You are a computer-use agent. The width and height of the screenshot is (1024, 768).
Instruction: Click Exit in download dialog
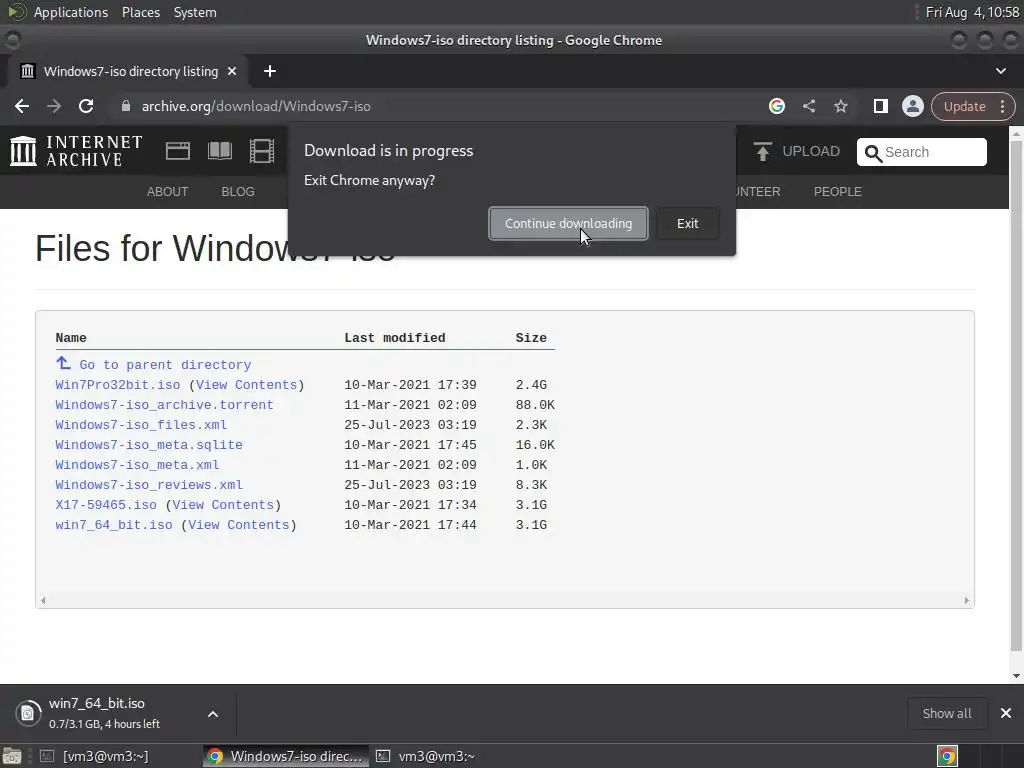687,223
